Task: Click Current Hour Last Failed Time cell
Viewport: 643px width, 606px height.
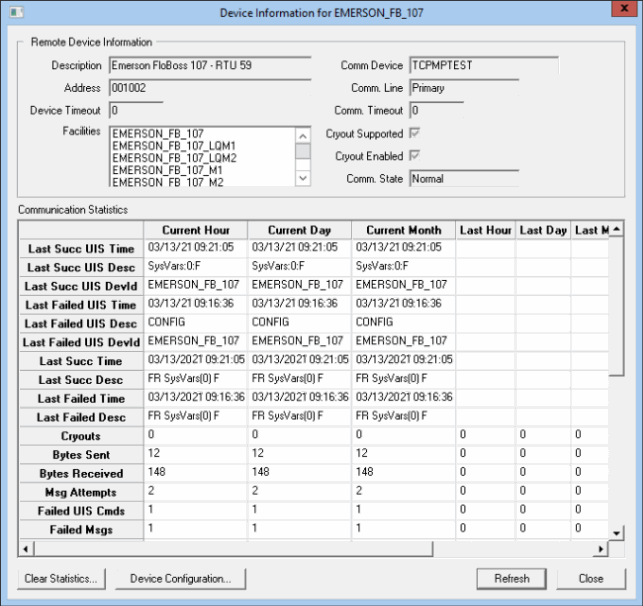Action: pos(196,397)
